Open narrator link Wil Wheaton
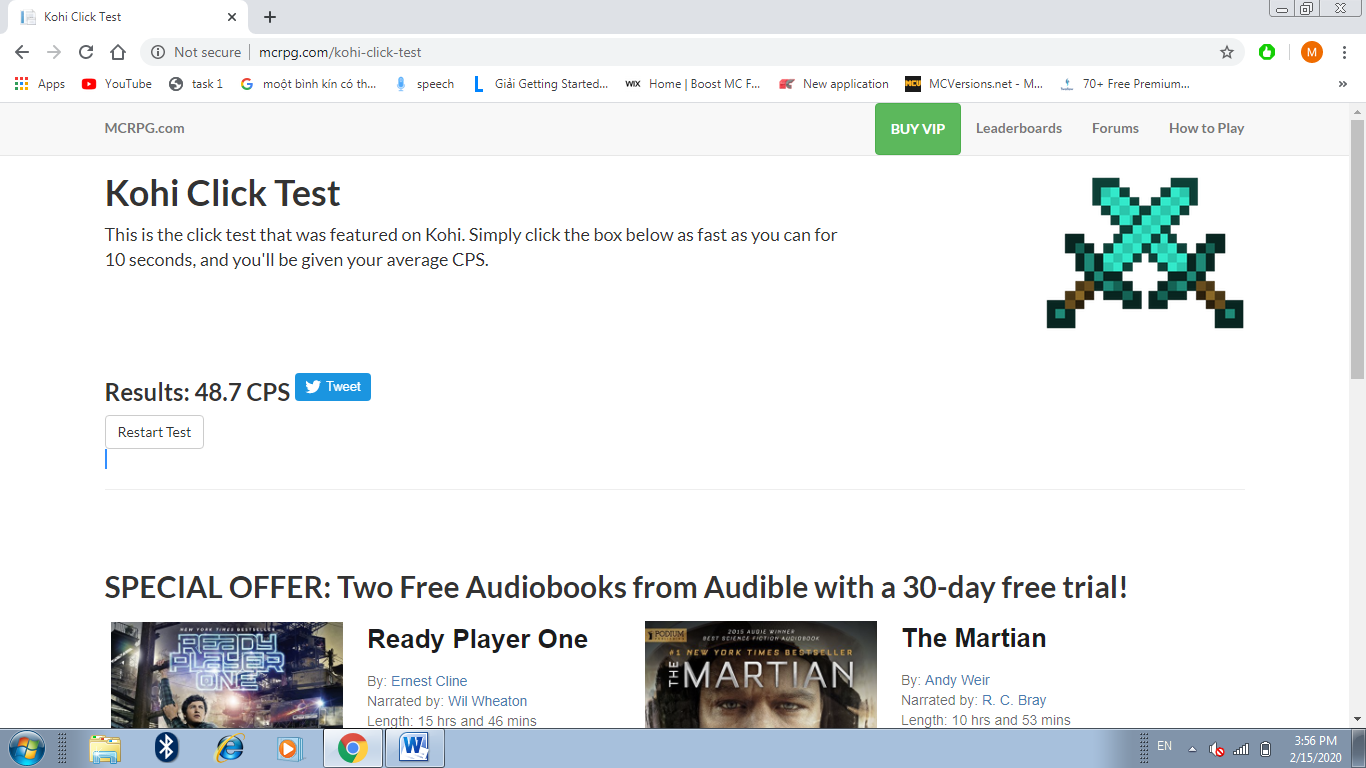1366x768 pixels. point(487,701)
